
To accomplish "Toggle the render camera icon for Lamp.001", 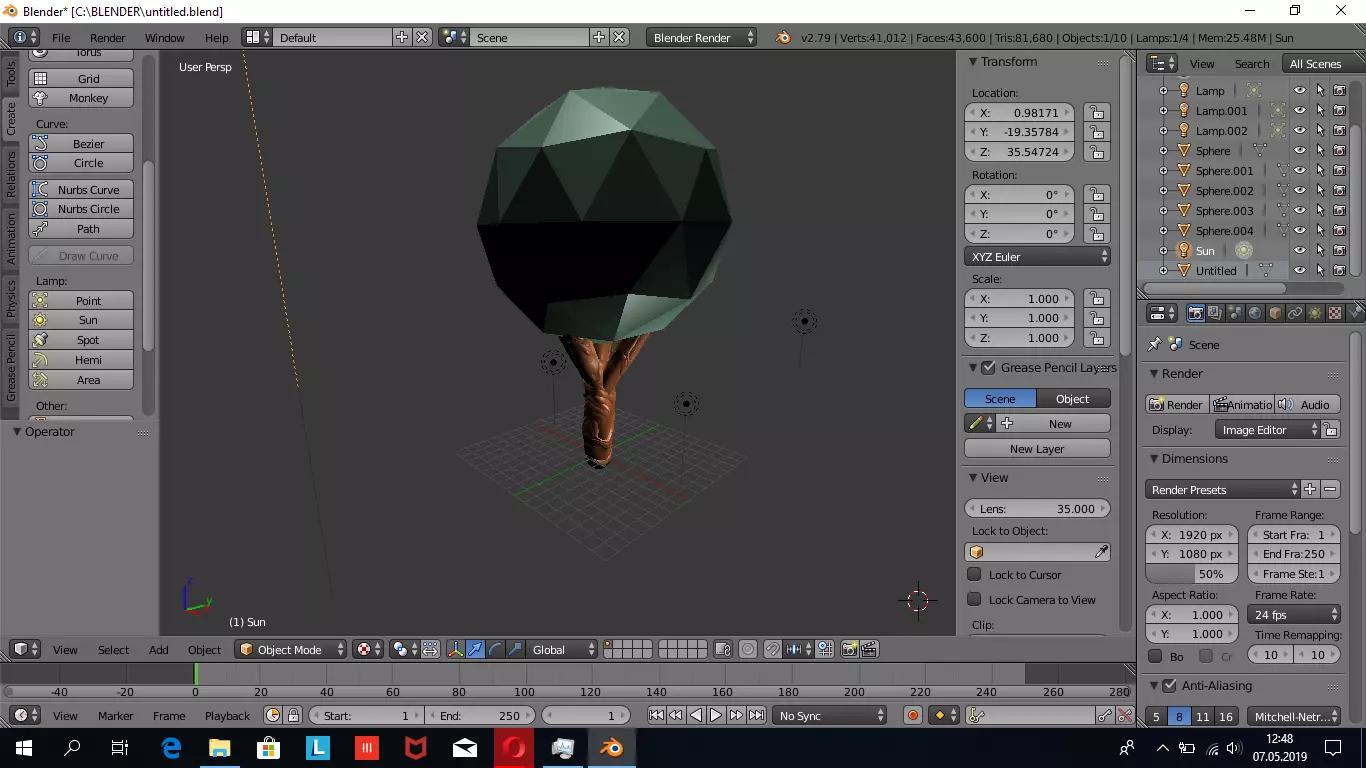I will coord(1339,110).
